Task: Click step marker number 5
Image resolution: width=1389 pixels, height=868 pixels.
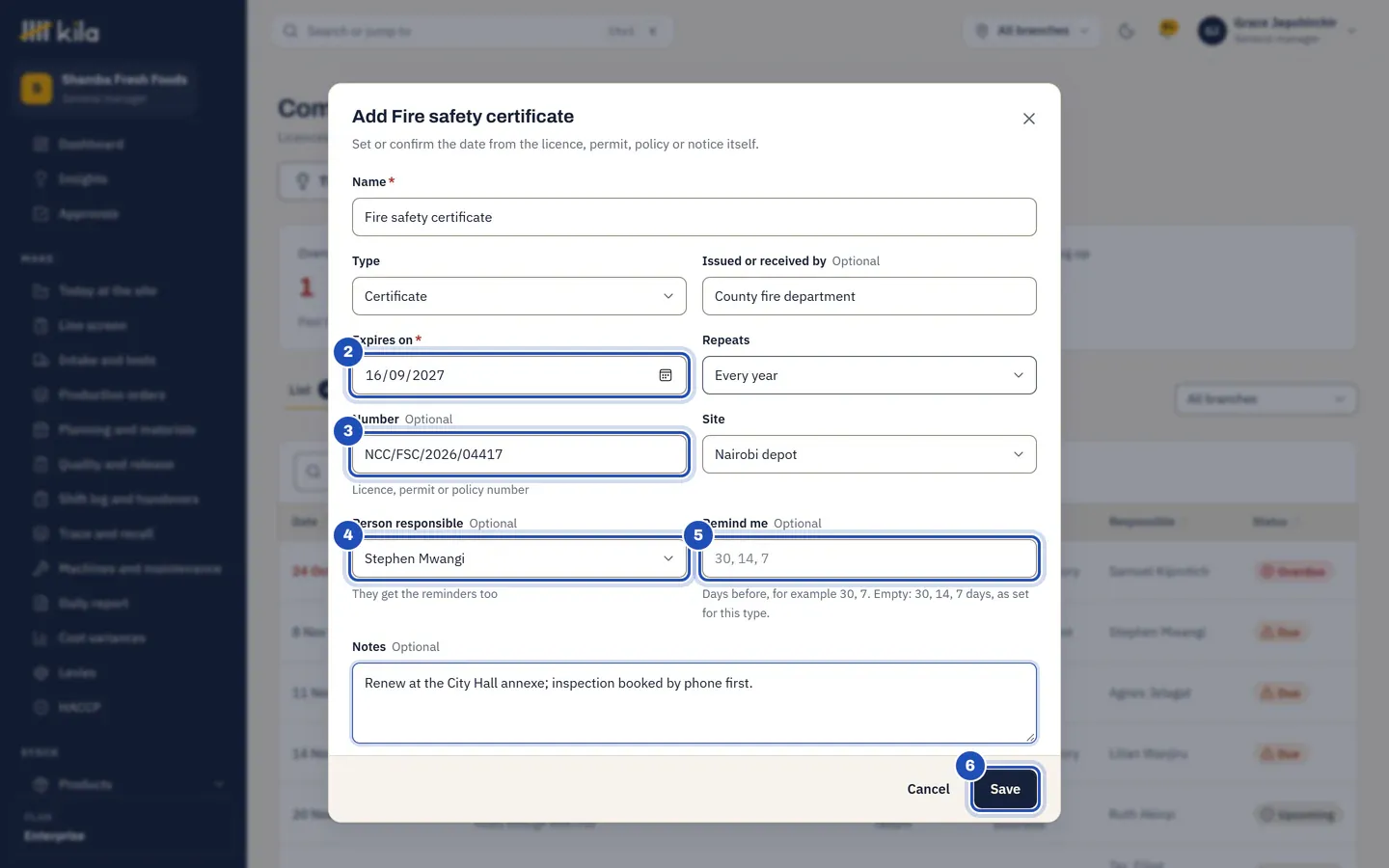Action: pyautogui.click(x=698, y=535)
